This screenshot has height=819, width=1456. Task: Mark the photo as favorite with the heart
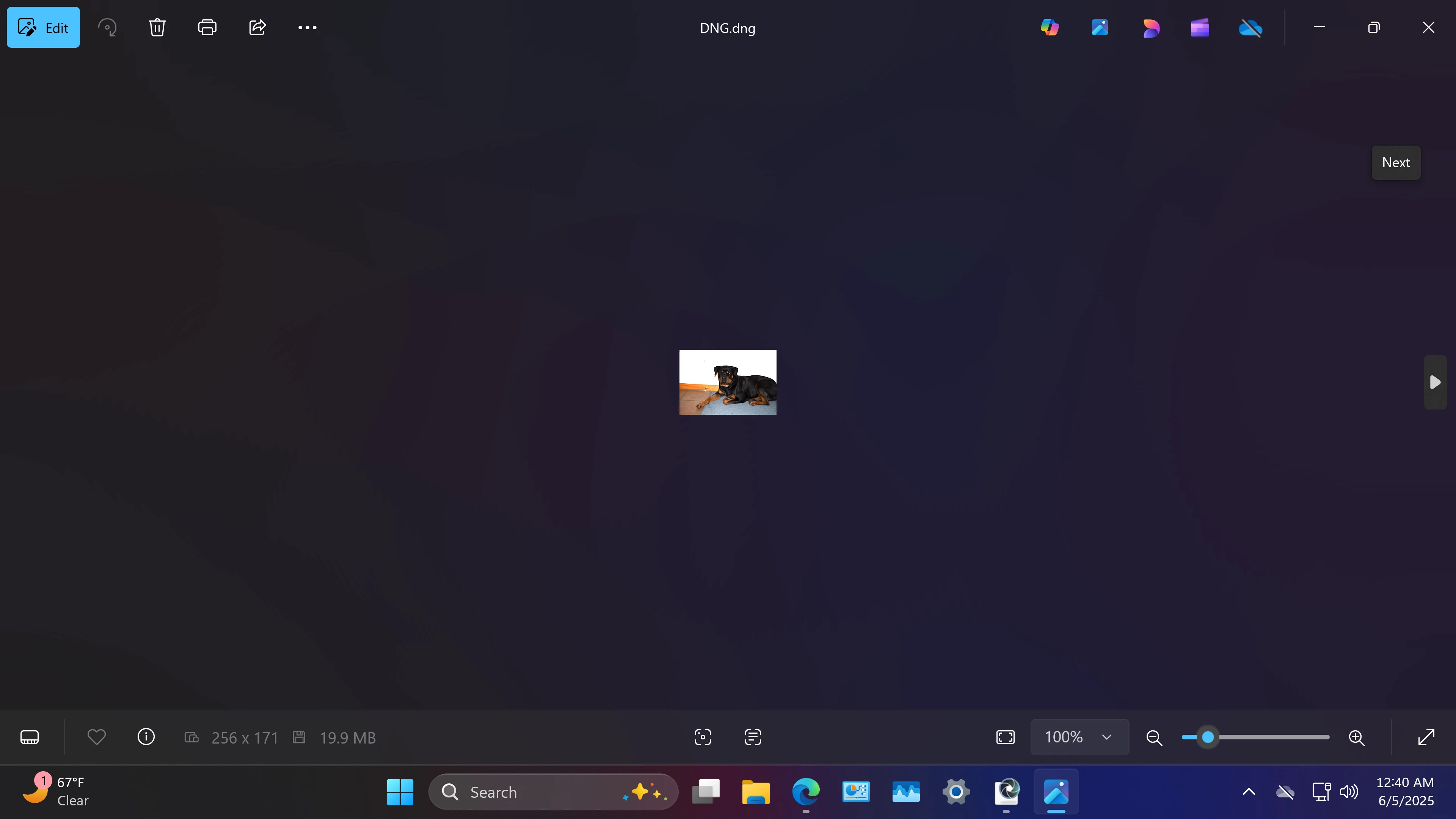[x=97, y=737]
